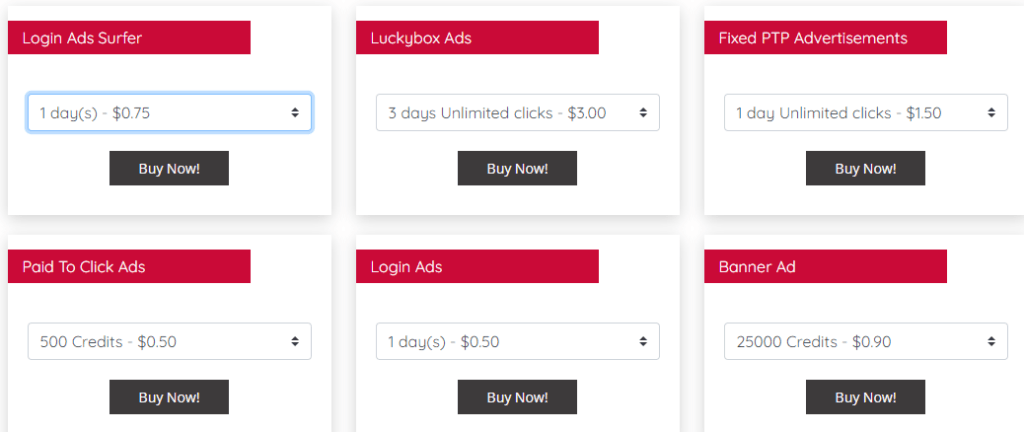Buy the Login Ads package
Viewport: 1024px width, 432px height.
(x=517, y=397)
